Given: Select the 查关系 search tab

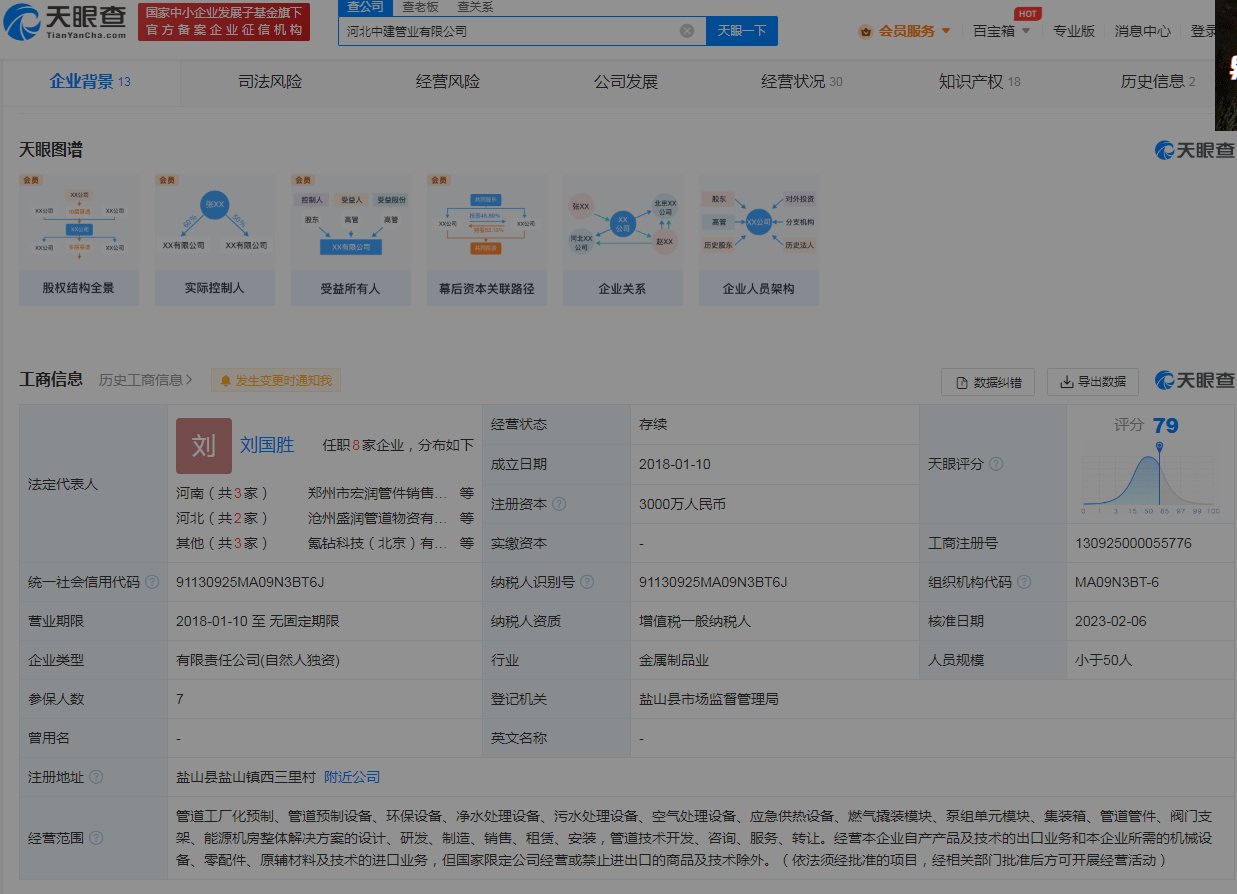Looking at the screenshot, I should [x=475, y=7].
